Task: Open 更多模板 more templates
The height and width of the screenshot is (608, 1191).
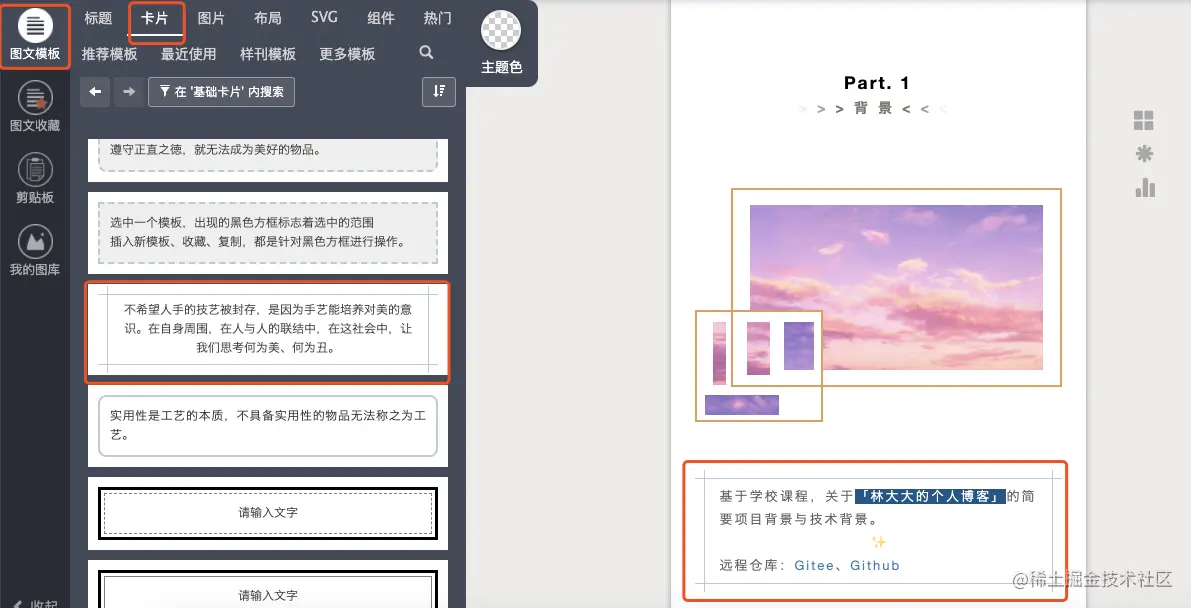Action: (347, 54)
